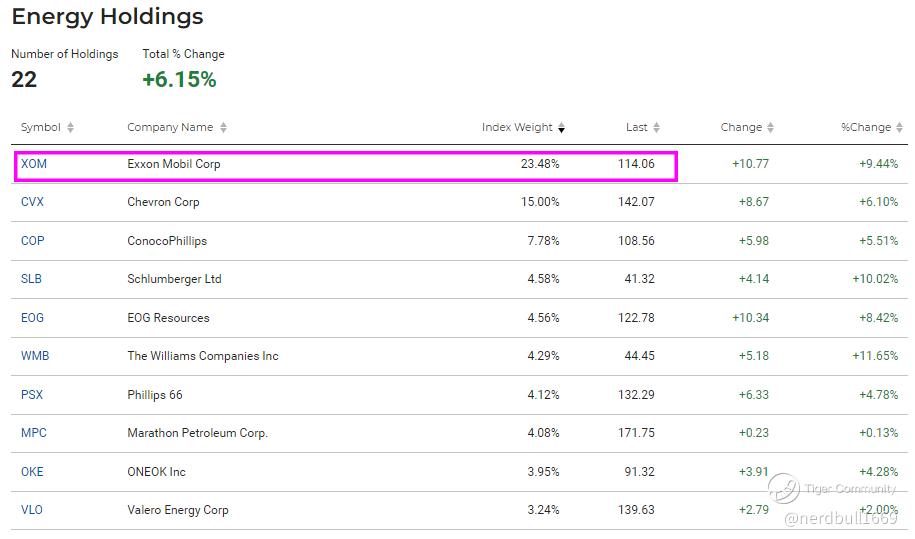Click the COP symbol link
The width and height of the screenshot is (915, 539).
pos(33,241)
